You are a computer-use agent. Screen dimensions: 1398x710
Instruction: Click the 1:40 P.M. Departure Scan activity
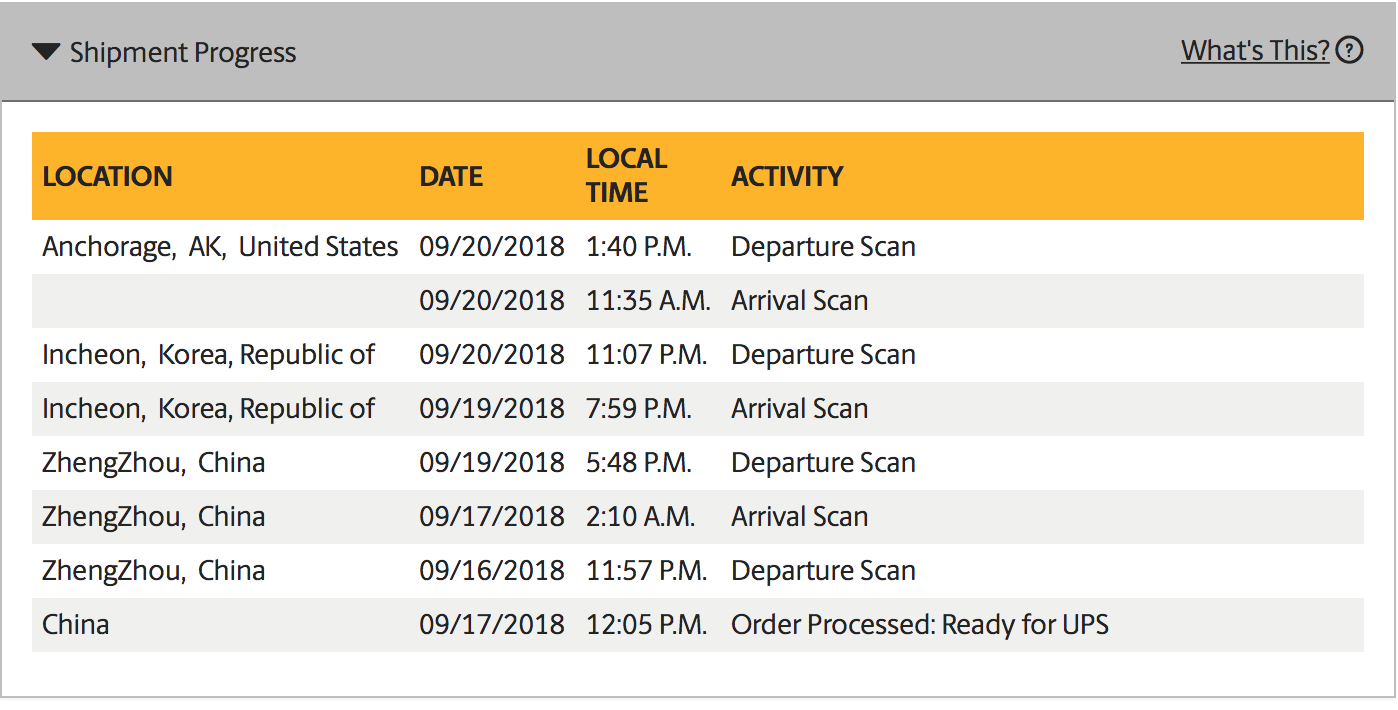click(823, 247)
